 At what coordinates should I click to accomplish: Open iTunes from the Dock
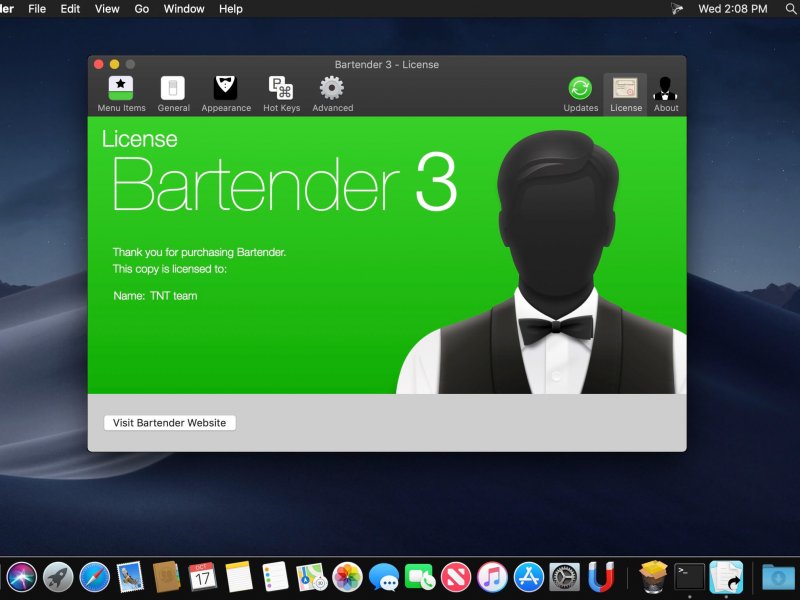(x=492, y=577)
